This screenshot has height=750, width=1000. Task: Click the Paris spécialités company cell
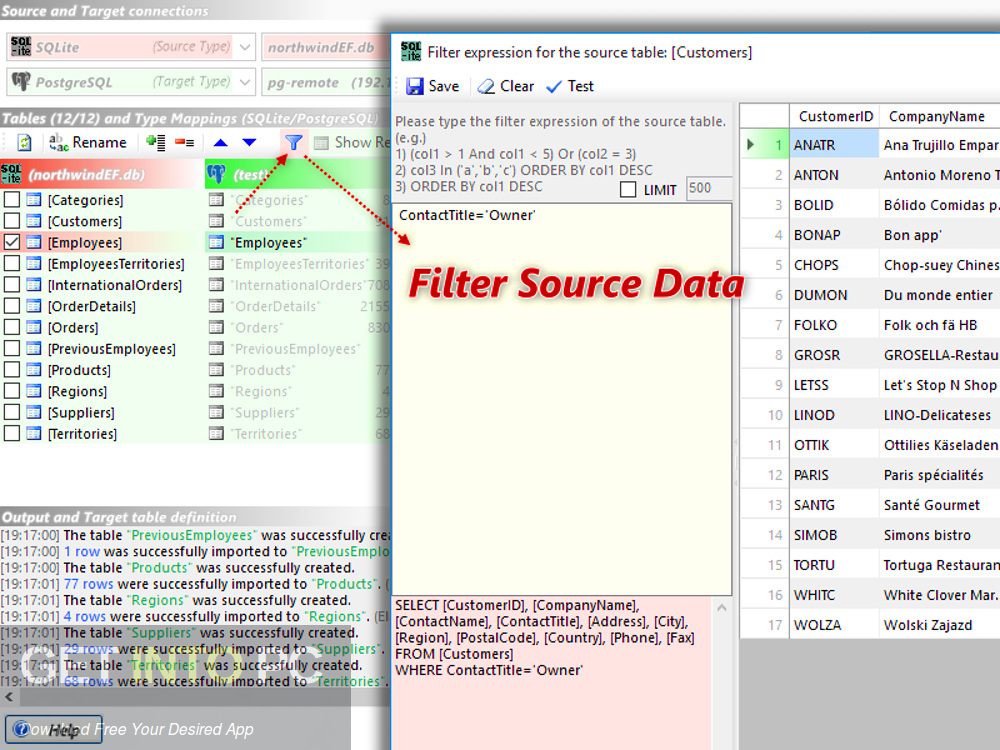point(939,474)
